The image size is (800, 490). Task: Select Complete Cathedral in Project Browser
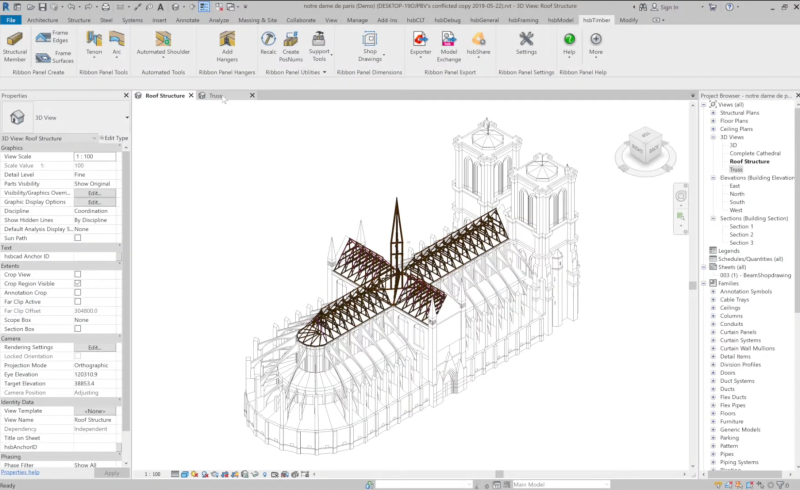pos(755,153)
